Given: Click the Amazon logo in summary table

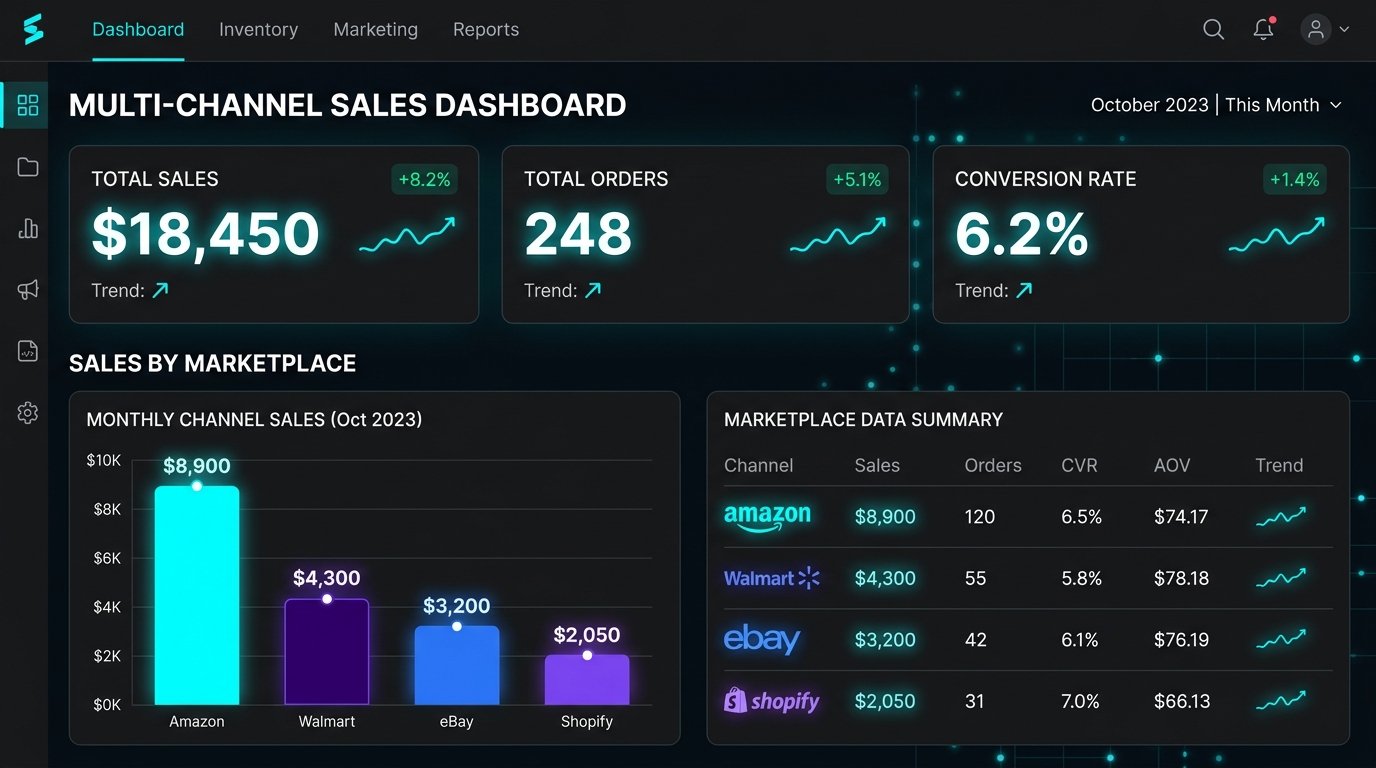Looking at the screenshot, I should coord(767,517).
